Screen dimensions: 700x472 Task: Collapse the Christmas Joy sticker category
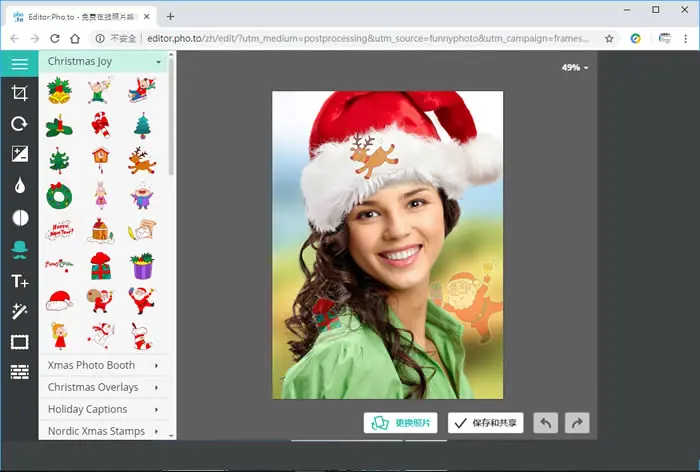[x=104, y=62]
